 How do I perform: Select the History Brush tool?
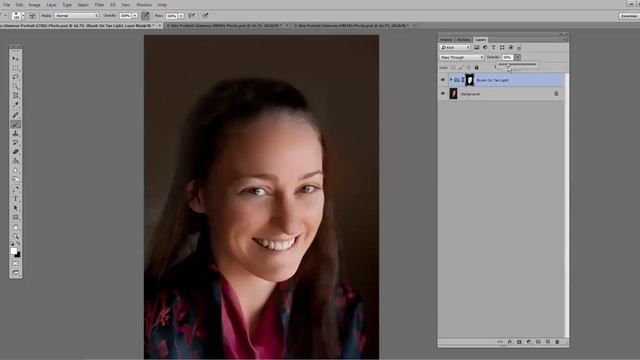pos(16,142)
